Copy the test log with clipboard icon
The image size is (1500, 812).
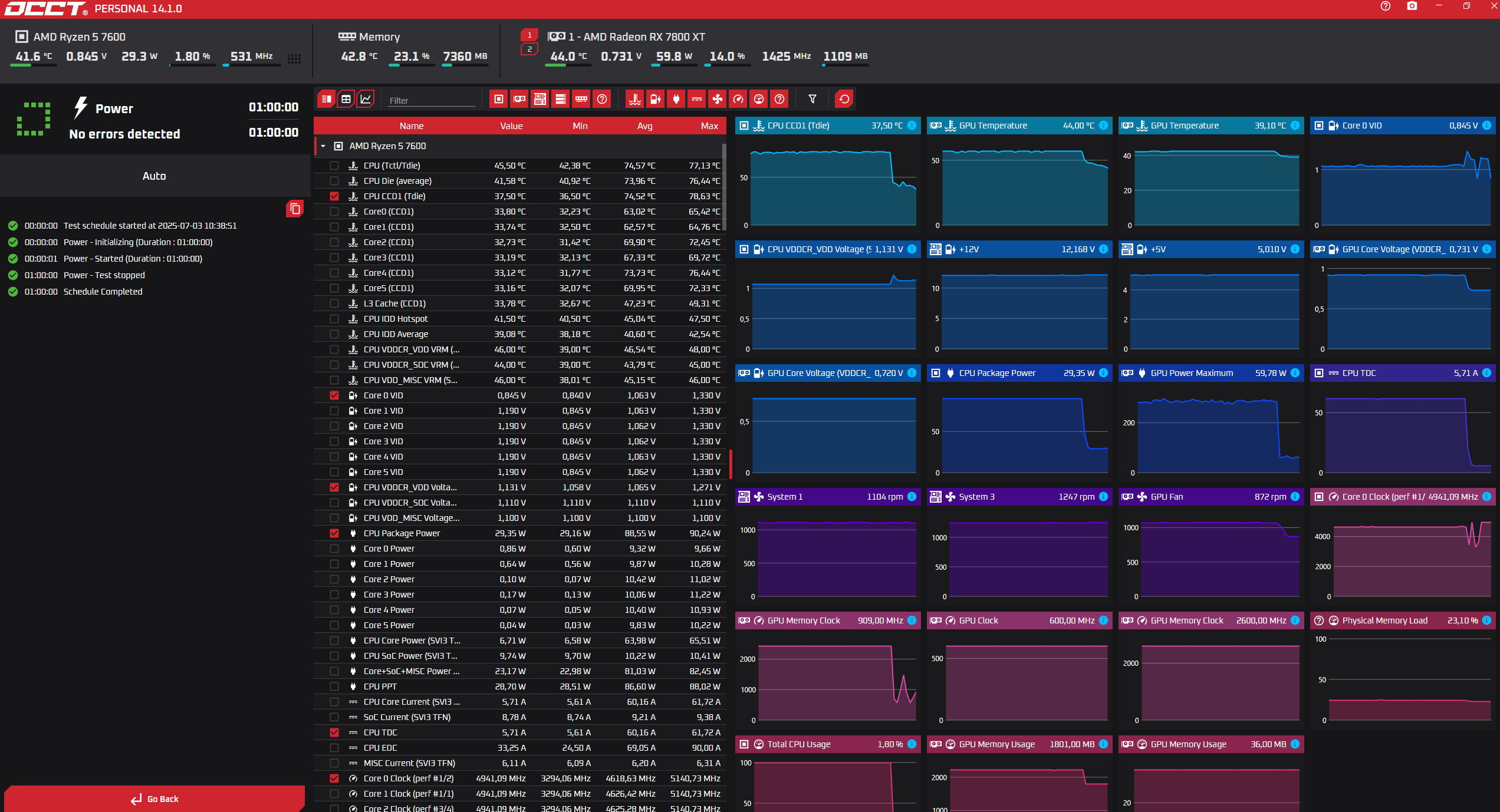[295, 209]
